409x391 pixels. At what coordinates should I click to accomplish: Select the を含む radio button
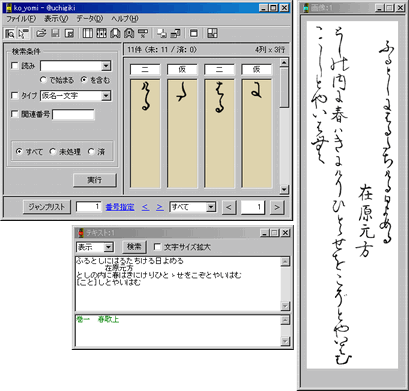(84, 80)
